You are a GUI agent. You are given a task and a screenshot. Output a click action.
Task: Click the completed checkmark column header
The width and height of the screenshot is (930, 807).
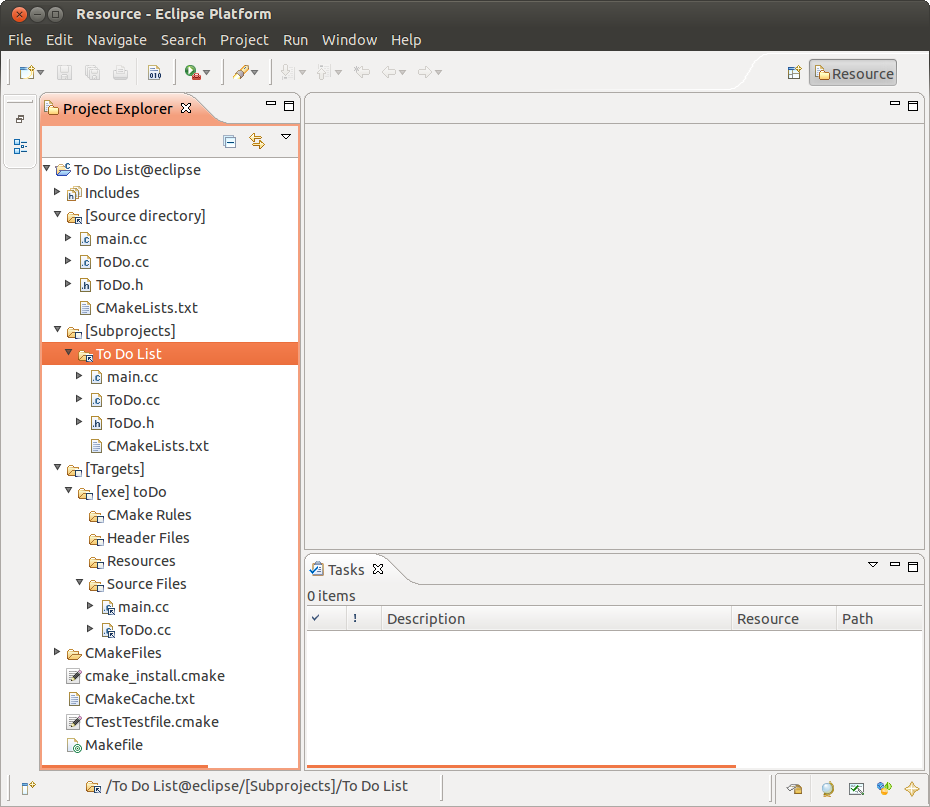click(x=326, y=618)
